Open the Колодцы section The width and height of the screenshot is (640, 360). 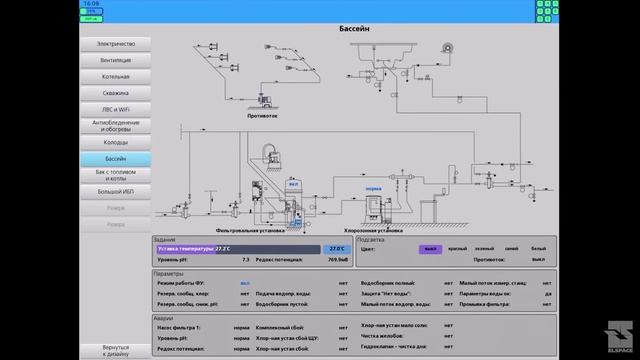click(x=116, y=142)
